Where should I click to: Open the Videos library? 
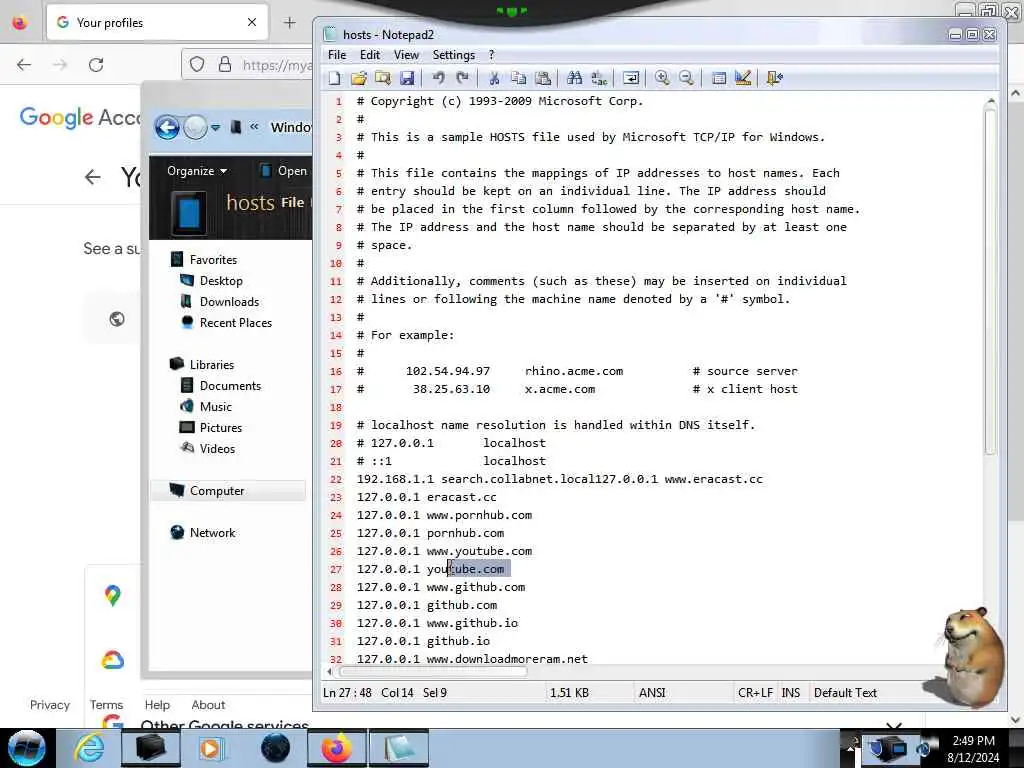[x=208, y=448]
